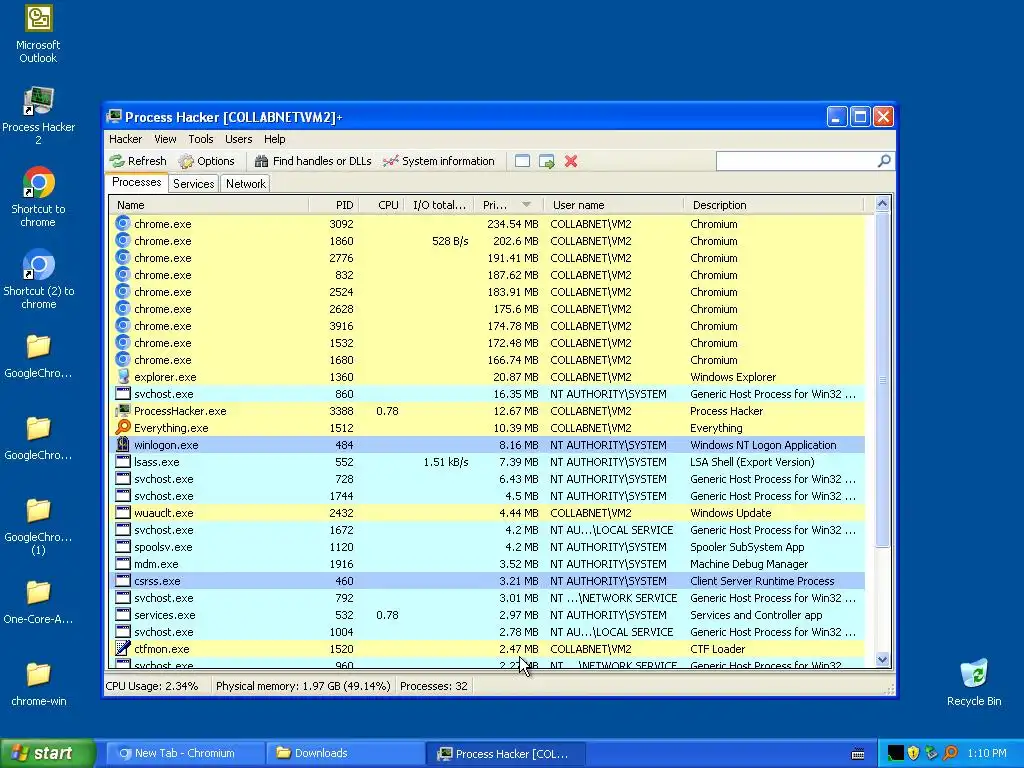
Task: Click Physical memory status bar entry
Action: coord(303,686)
